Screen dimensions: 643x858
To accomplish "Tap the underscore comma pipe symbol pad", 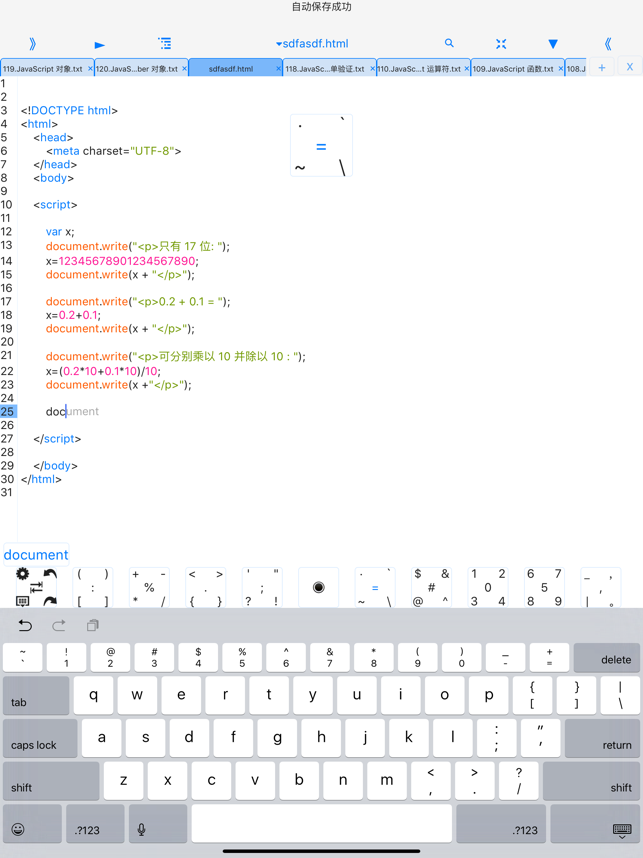I will point(600,587).
